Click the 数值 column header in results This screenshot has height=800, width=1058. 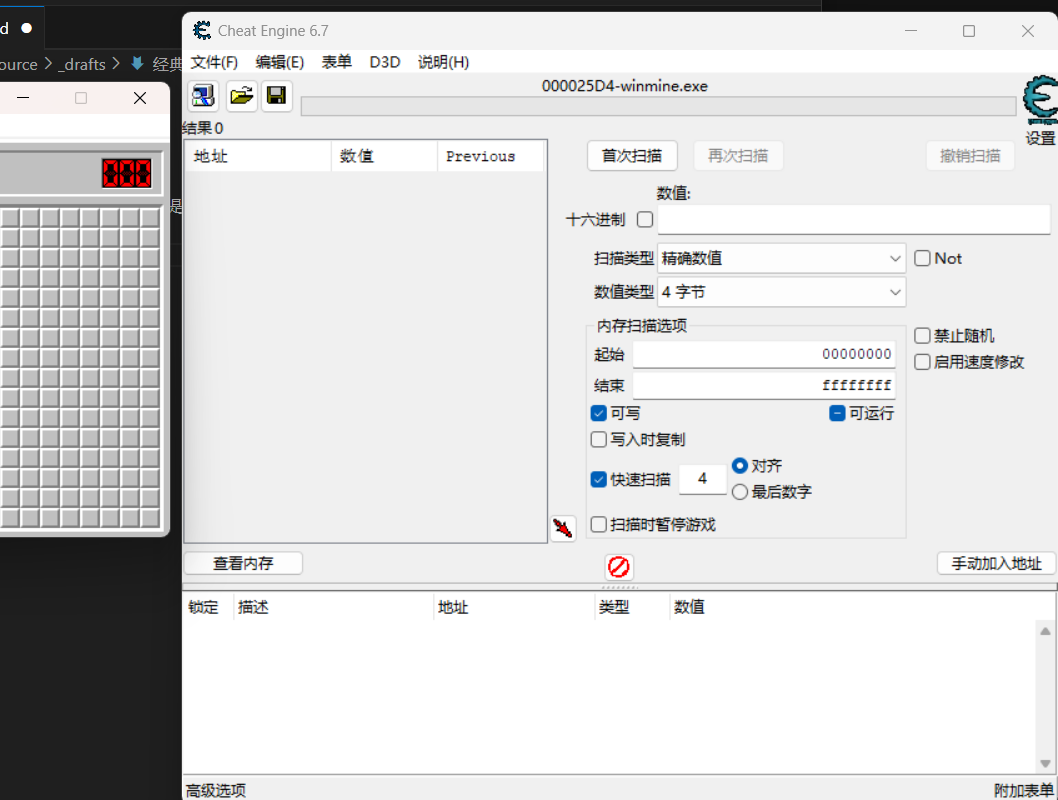(385, 156)
